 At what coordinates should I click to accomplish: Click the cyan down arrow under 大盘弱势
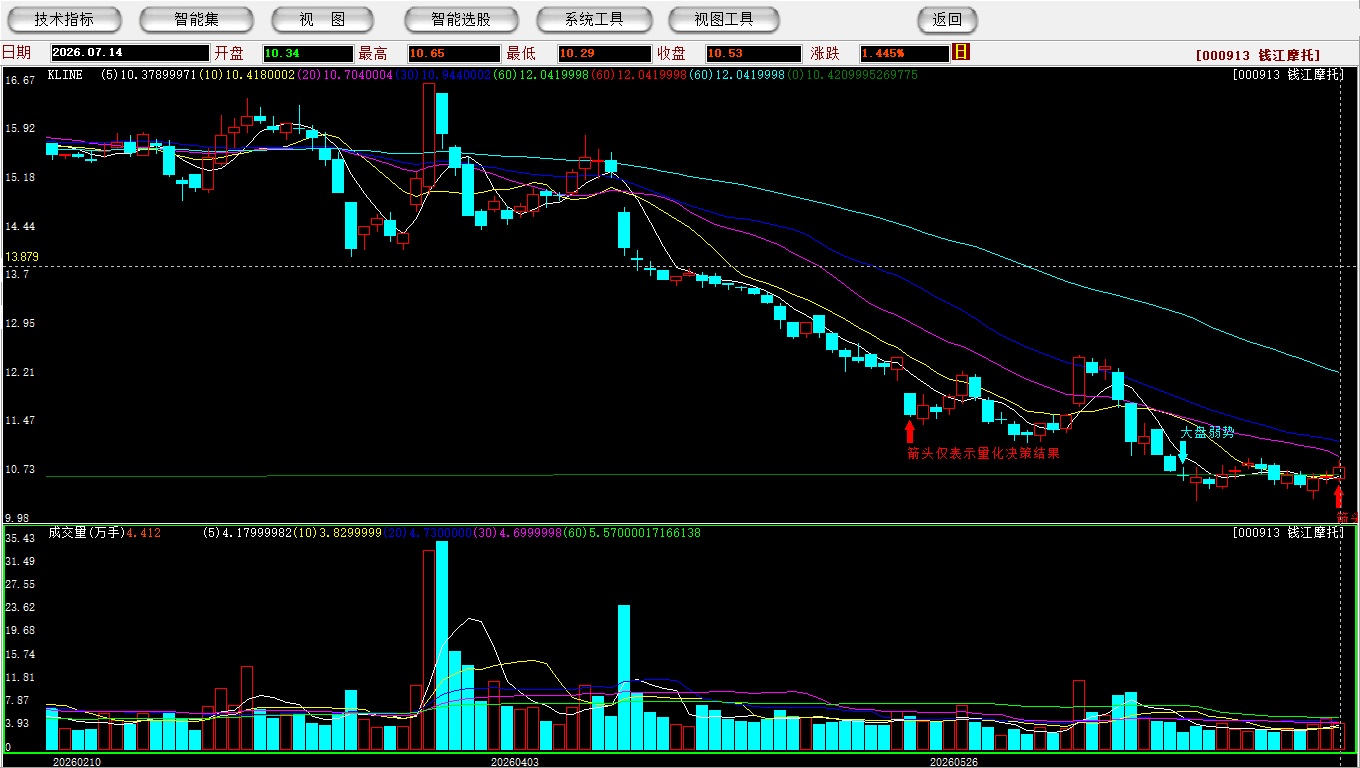(1183, 452)
